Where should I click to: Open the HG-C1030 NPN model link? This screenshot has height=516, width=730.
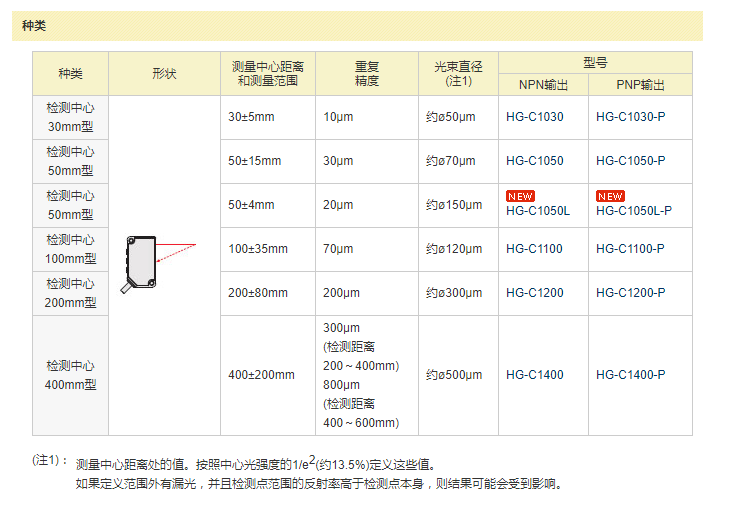(x=534, y=117)
